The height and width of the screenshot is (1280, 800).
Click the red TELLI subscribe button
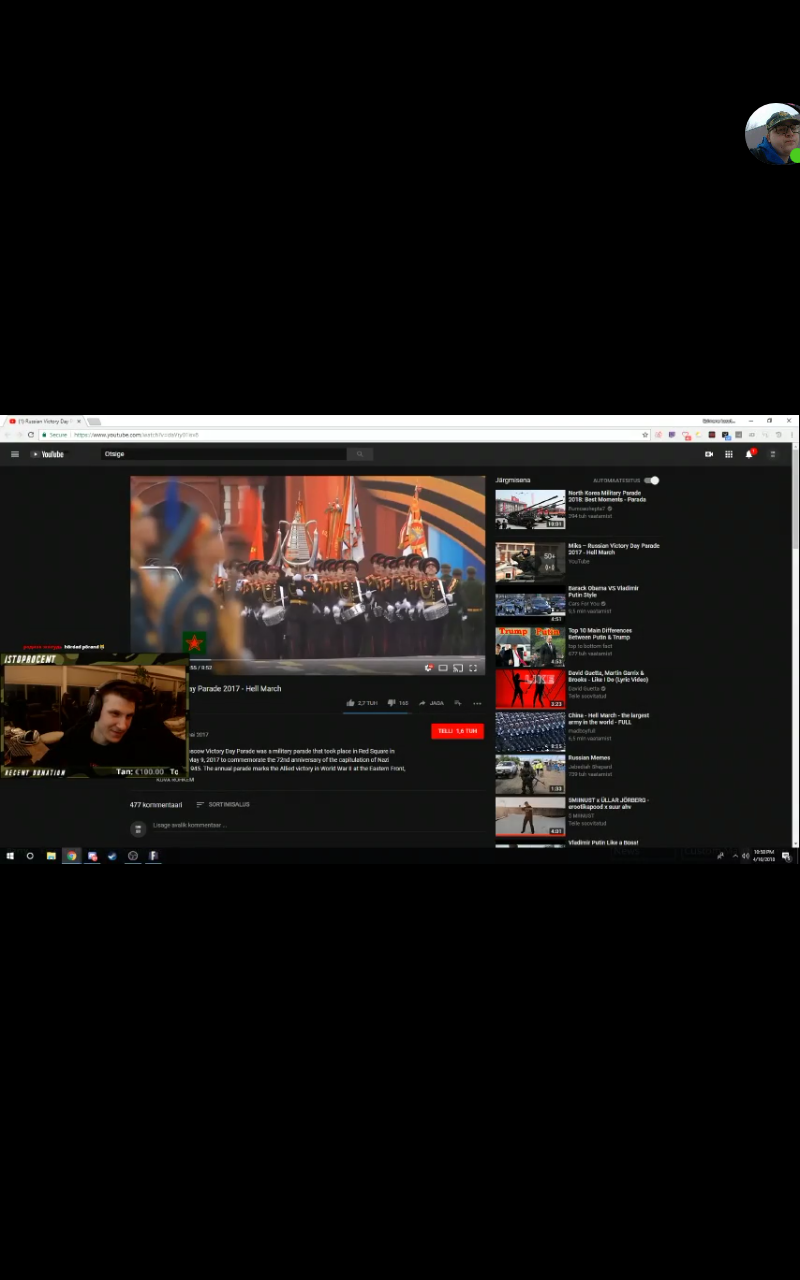458,731
